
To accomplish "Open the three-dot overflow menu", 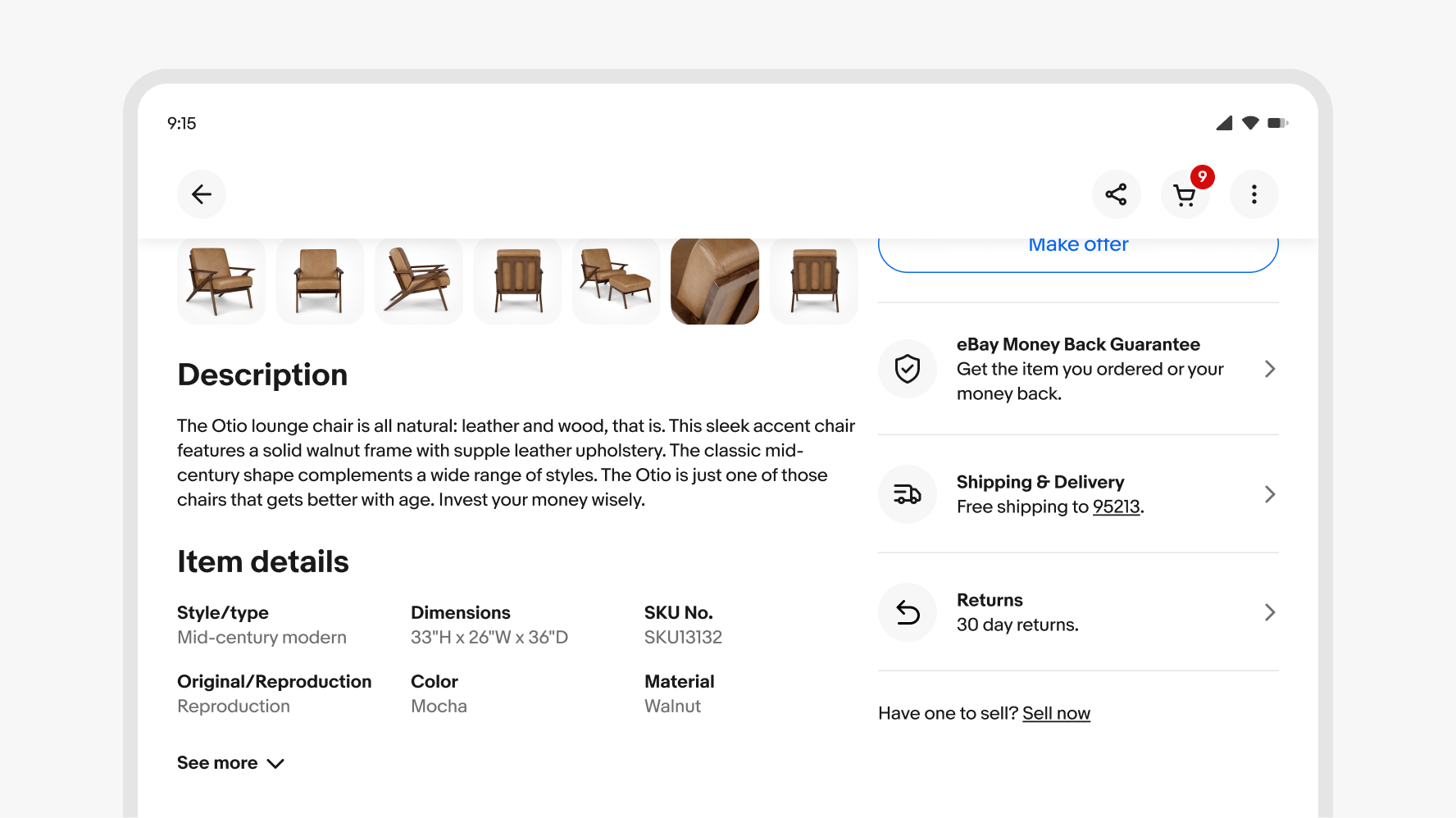I will pyautogui.click(x=1254, y=194).
